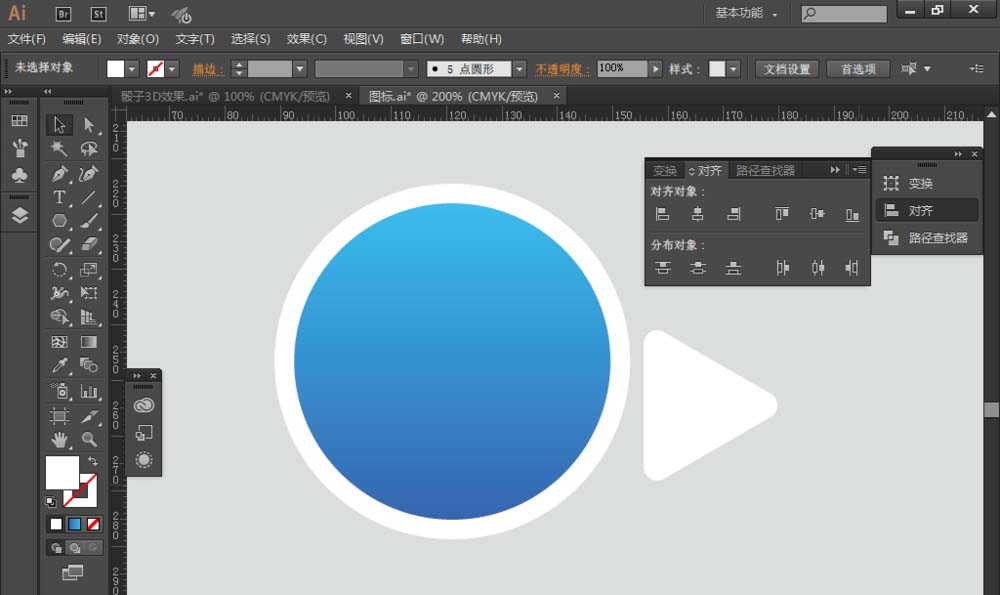Viewport: 1000px width, 595px height.
Task: Select the Magic Wand tool
Action: coord(59,149)
